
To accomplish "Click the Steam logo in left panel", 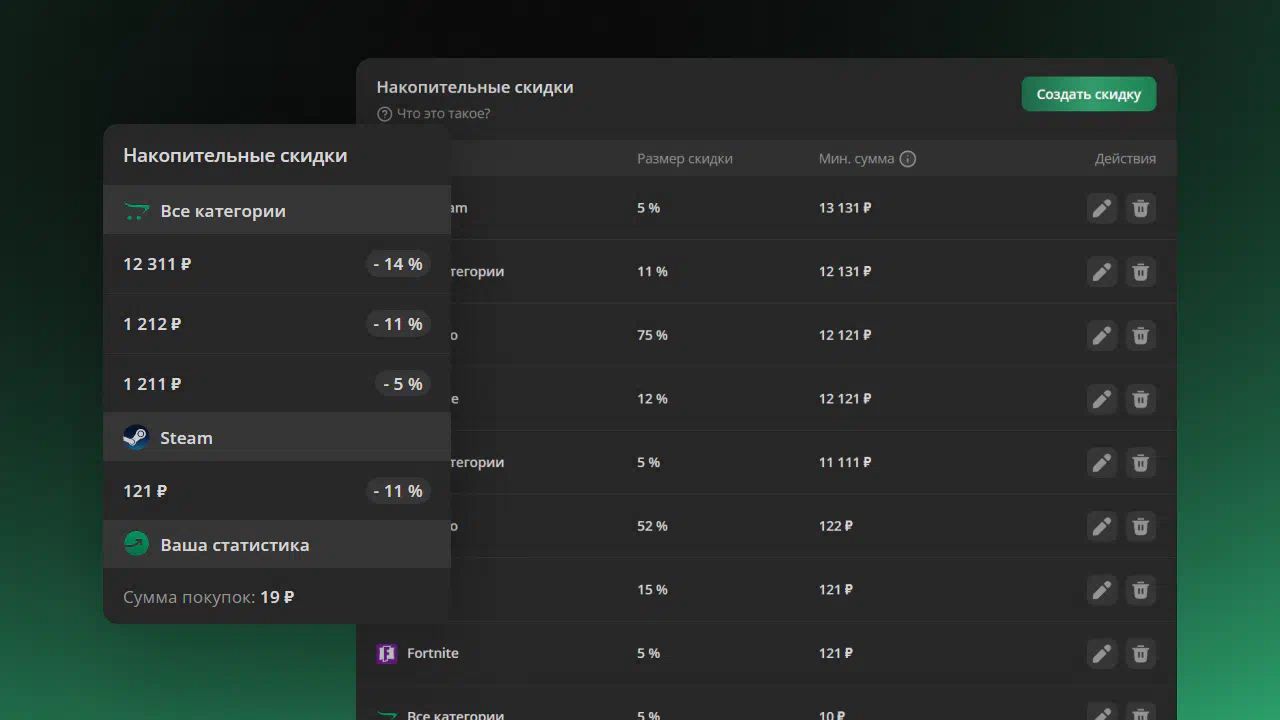I will 136,438.
